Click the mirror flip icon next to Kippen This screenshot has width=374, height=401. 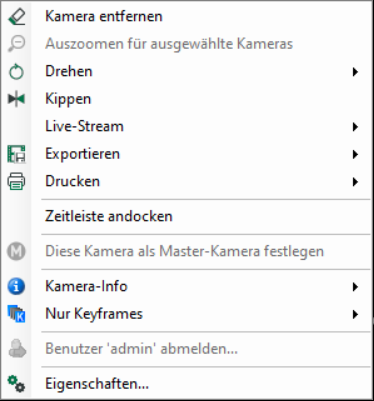click(x=16, y=99)
